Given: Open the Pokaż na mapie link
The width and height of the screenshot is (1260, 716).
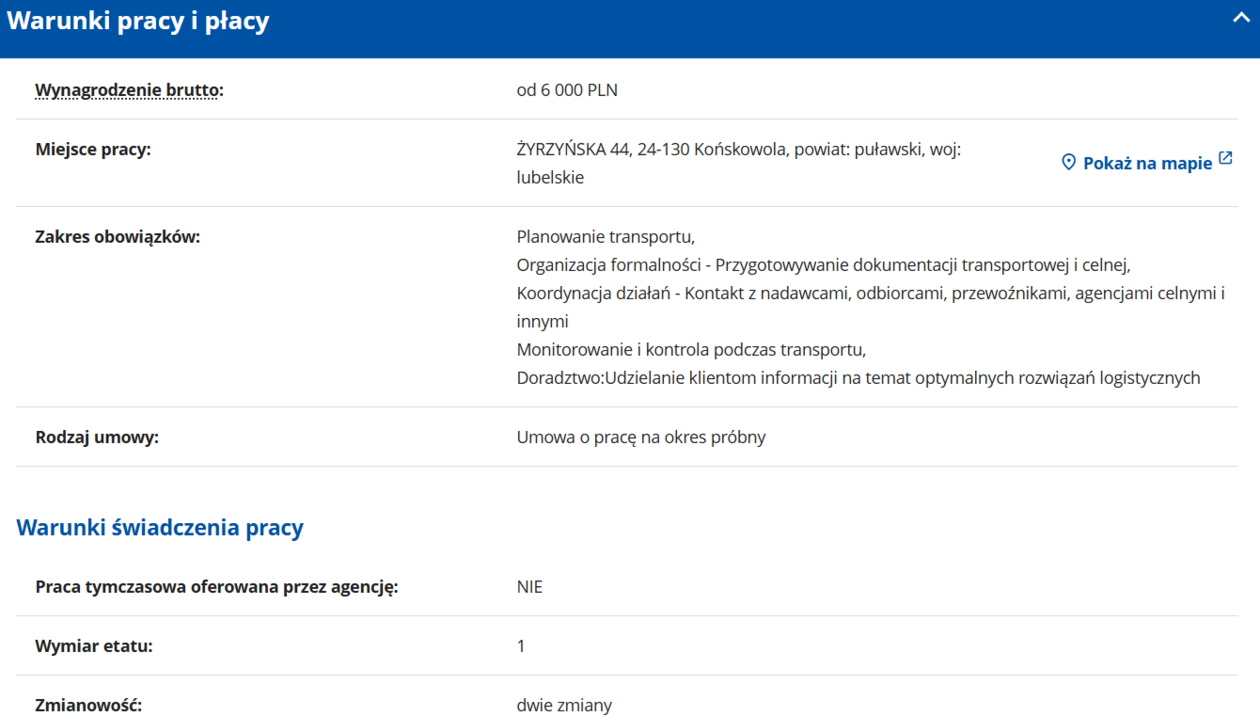Looking at the screenshot, I should [x=1147, y=163].
